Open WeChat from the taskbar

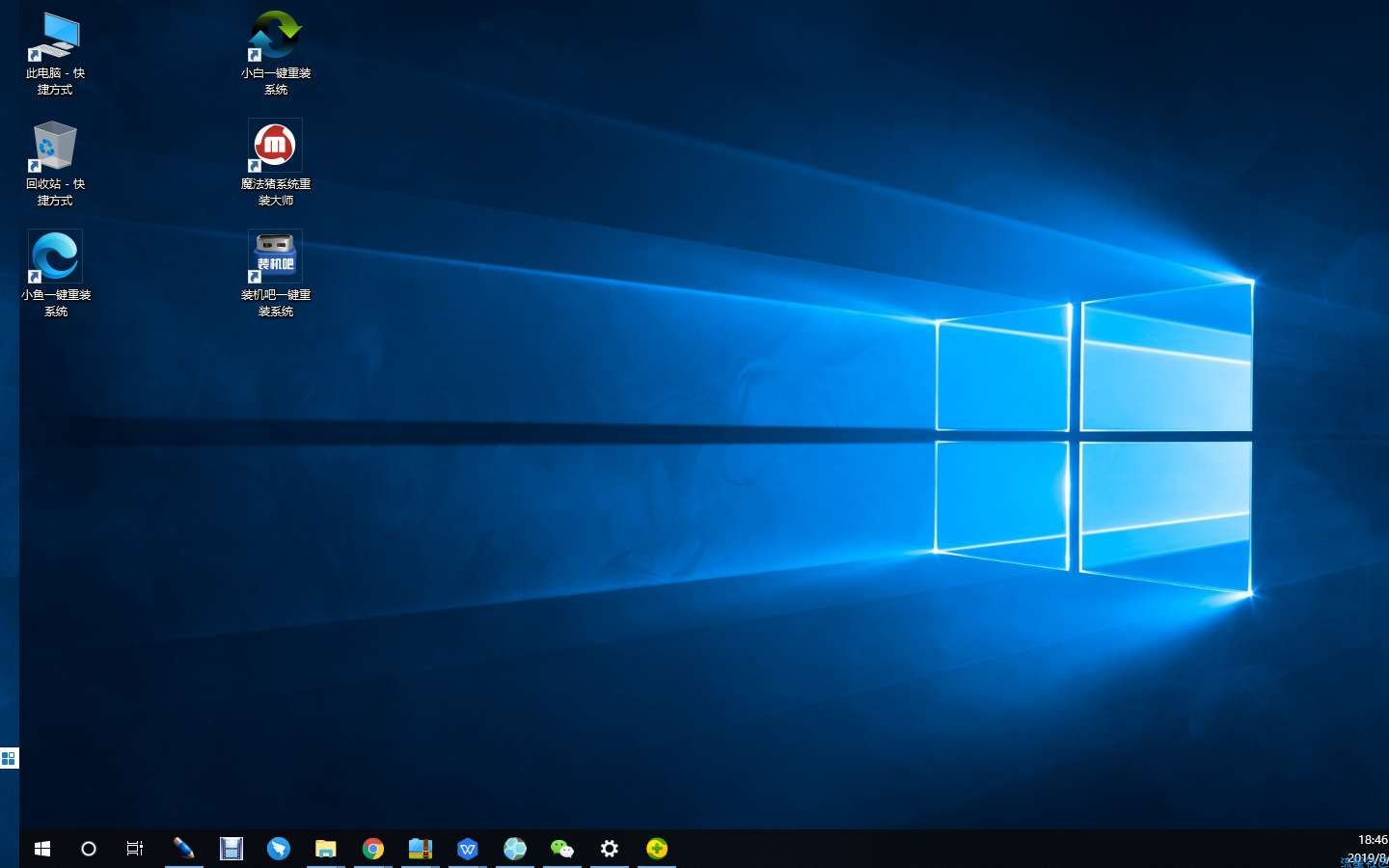click(x=562, y=849)
